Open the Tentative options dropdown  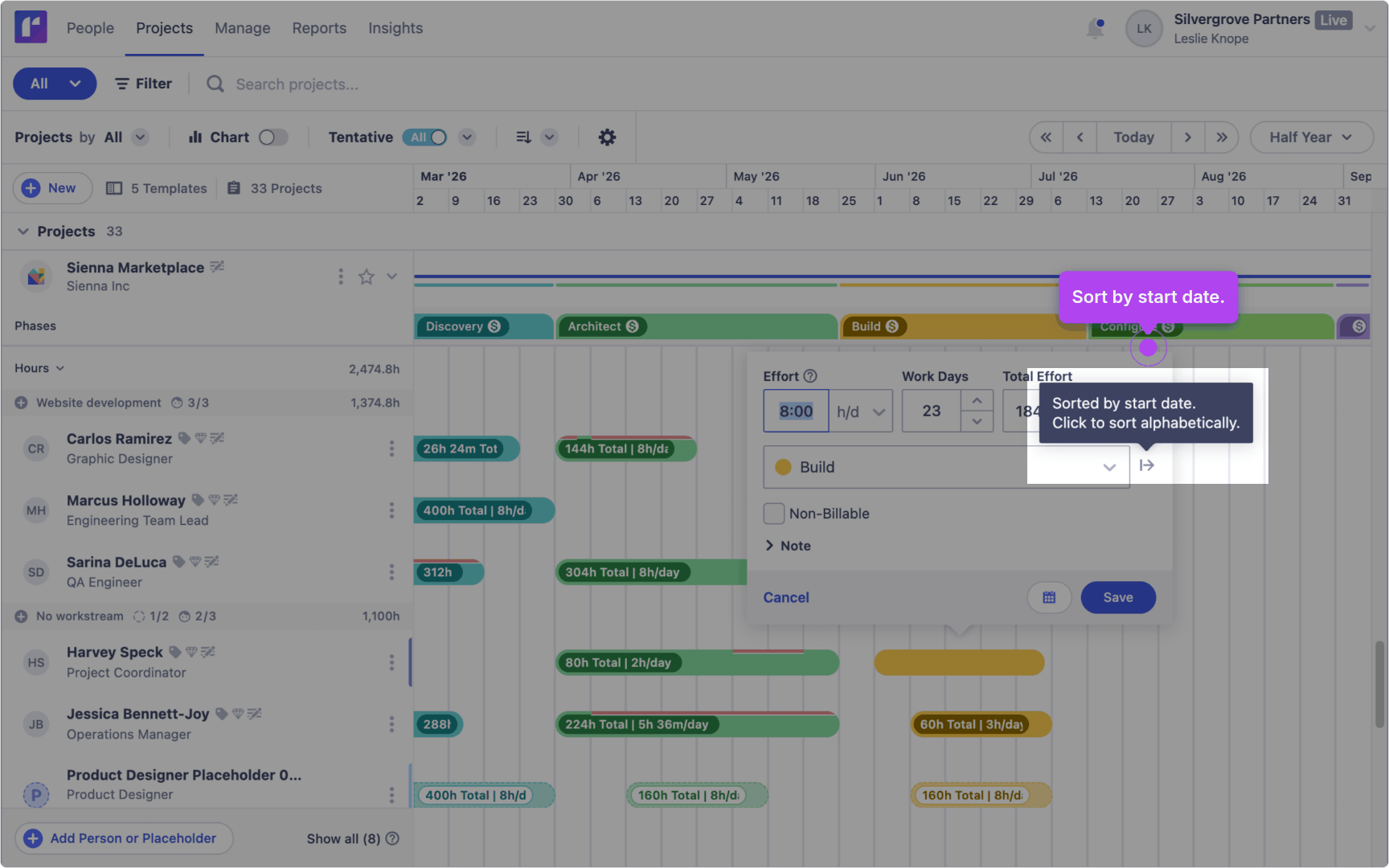[x=467, y=137]
